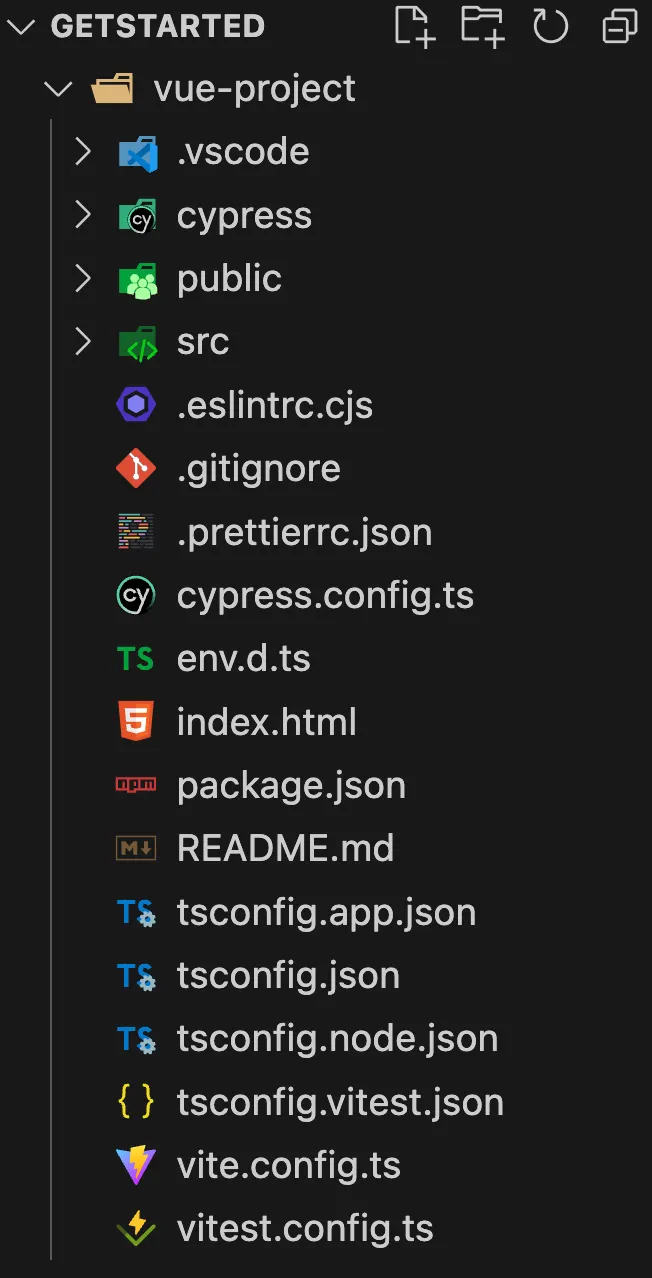Open tsconfig.app.json file

point(326,912)
